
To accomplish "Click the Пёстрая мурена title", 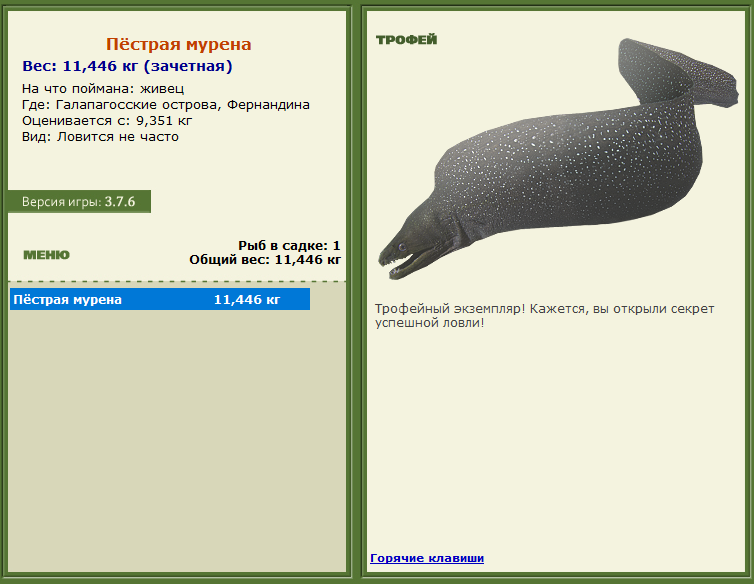I will click(178, 44).
